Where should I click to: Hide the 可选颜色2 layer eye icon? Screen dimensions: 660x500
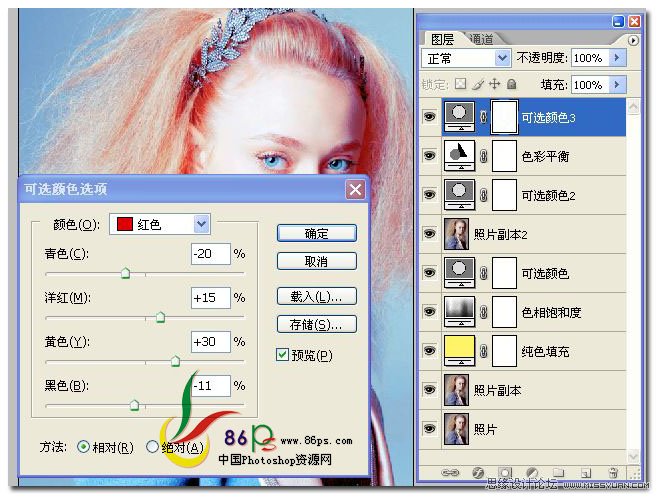tap(429, 194)
